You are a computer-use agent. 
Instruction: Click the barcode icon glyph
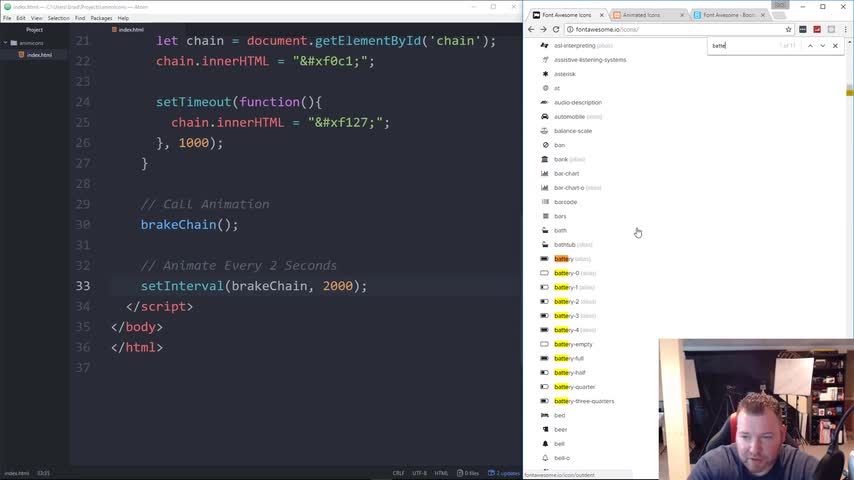click(545, 202)
